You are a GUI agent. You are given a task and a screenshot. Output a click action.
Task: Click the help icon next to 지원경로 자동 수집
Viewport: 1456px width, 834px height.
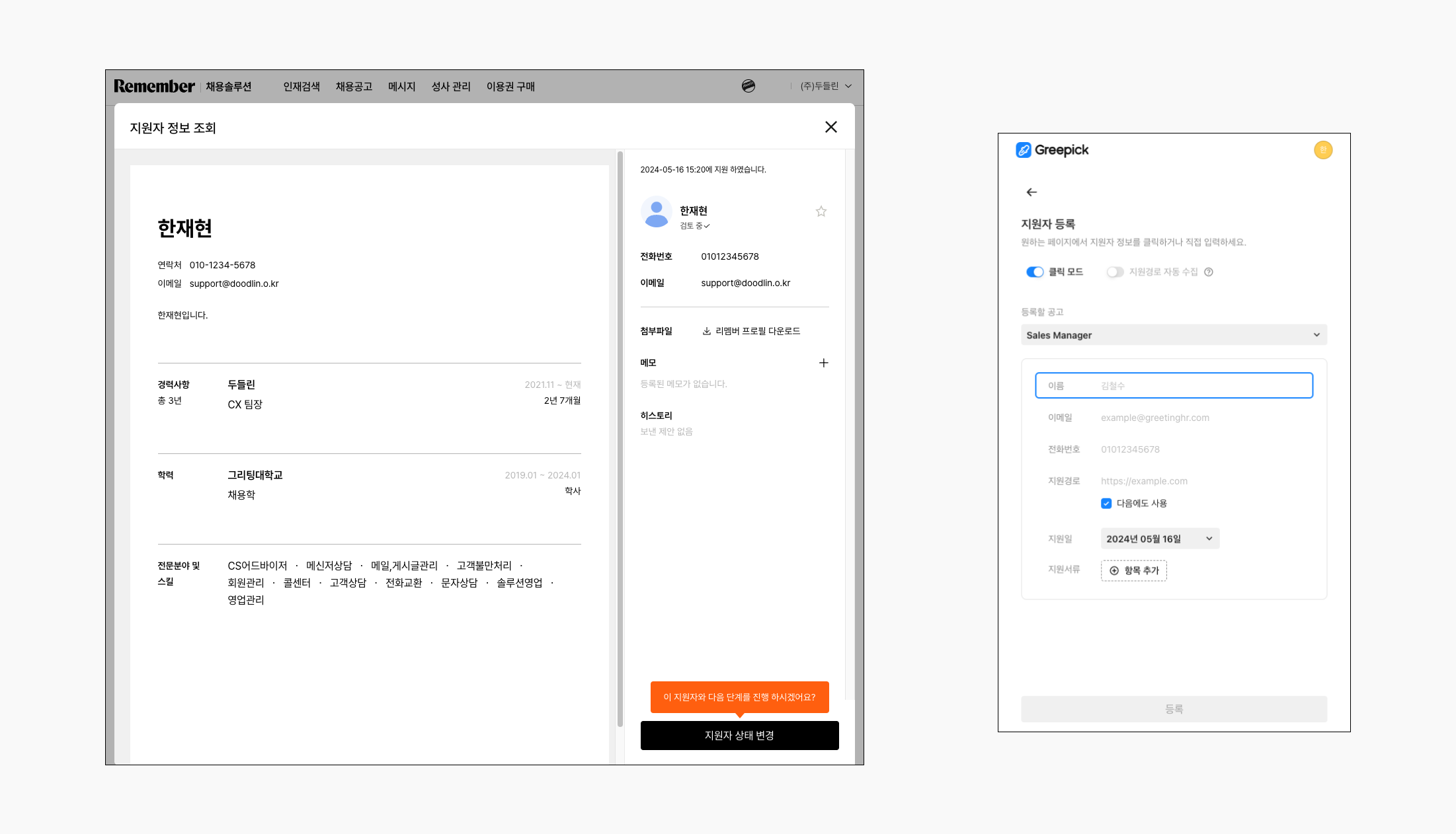(x=1209, y=272)
